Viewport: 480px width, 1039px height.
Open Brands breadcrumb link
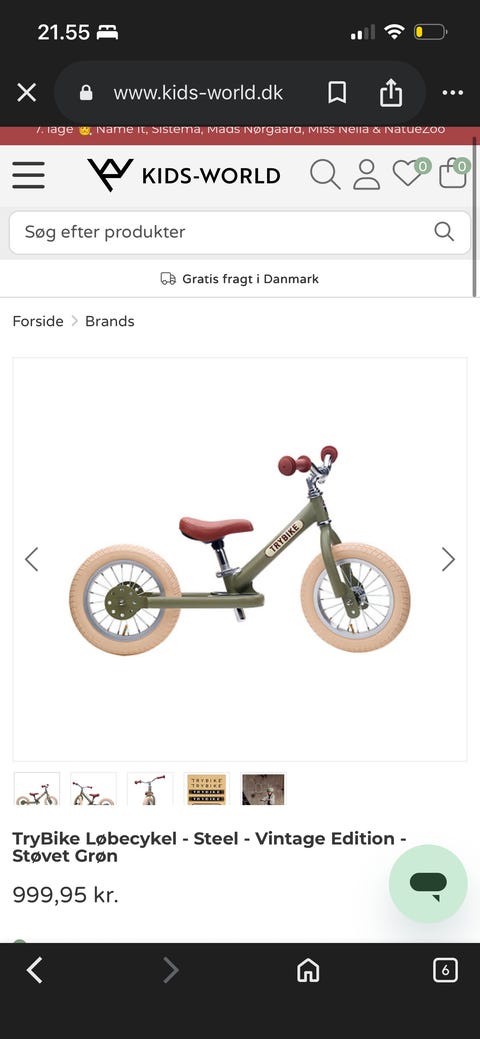109,321
